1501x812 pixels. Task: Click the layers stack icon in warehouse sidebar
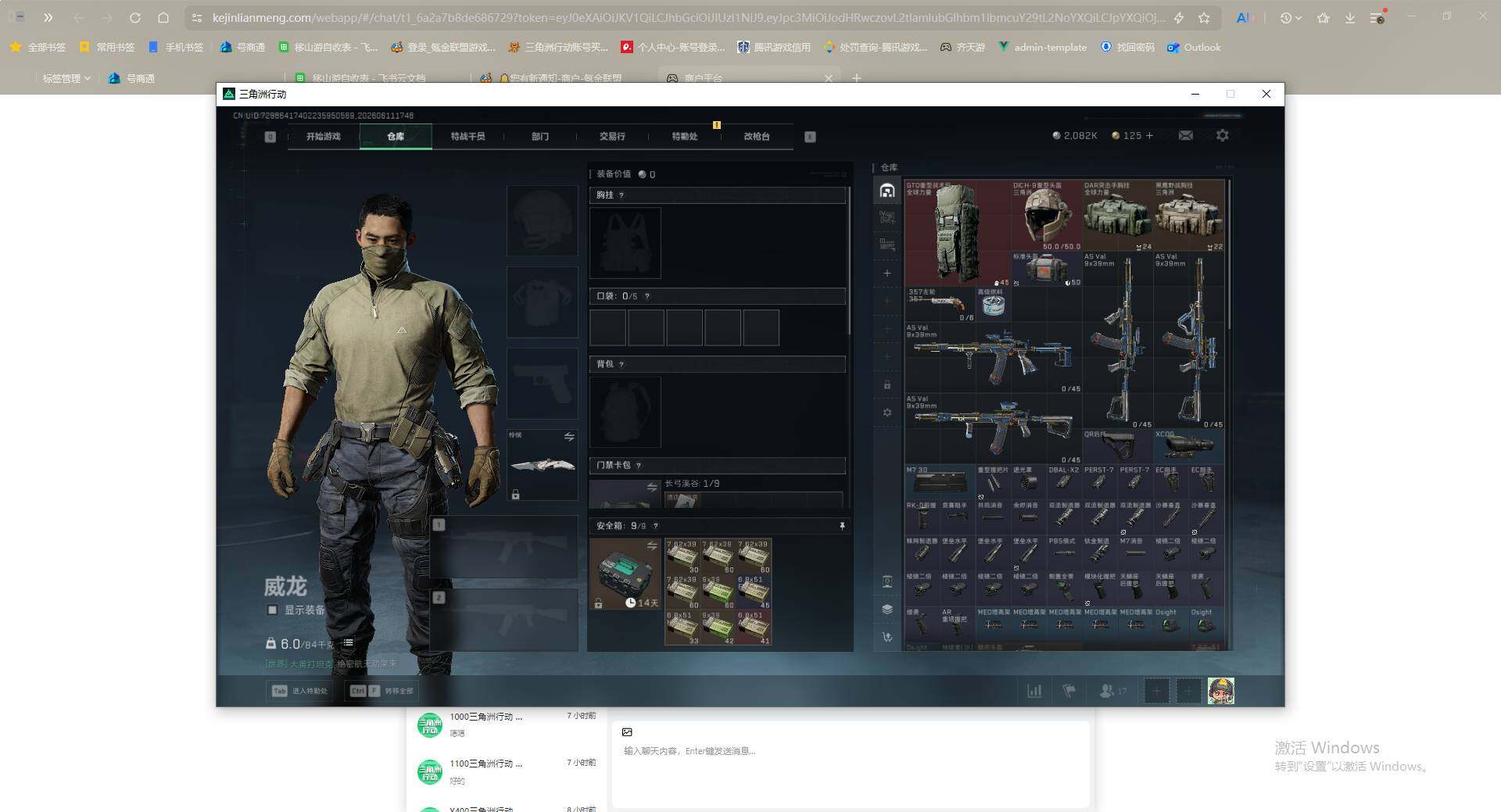[x=887, y=609]
